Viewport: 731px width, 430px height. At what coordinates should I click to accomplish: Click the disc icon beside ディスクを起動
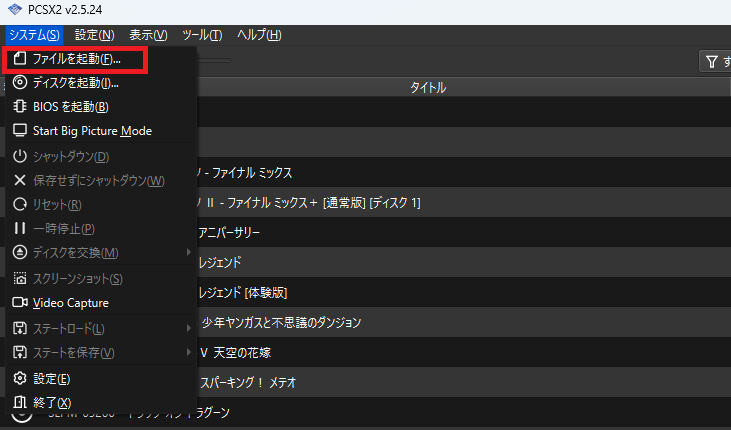(20, 83)
